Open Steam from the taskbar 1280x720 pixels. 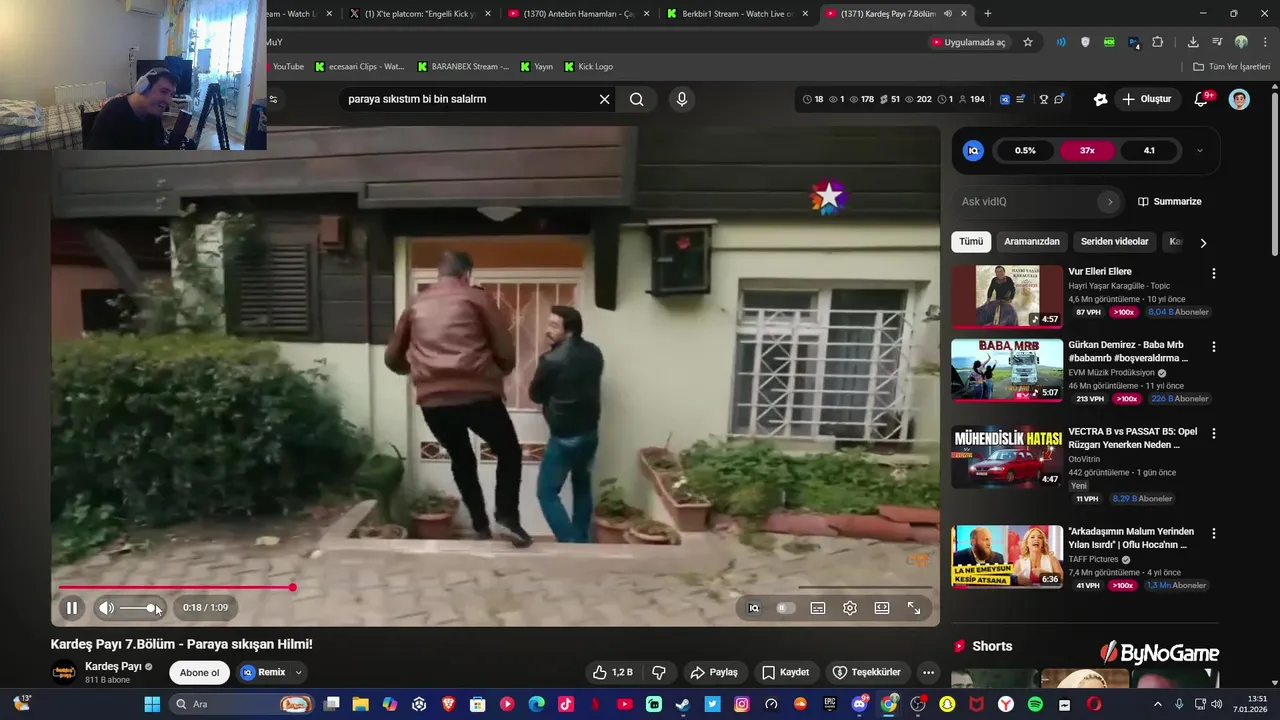coord(683,704)
